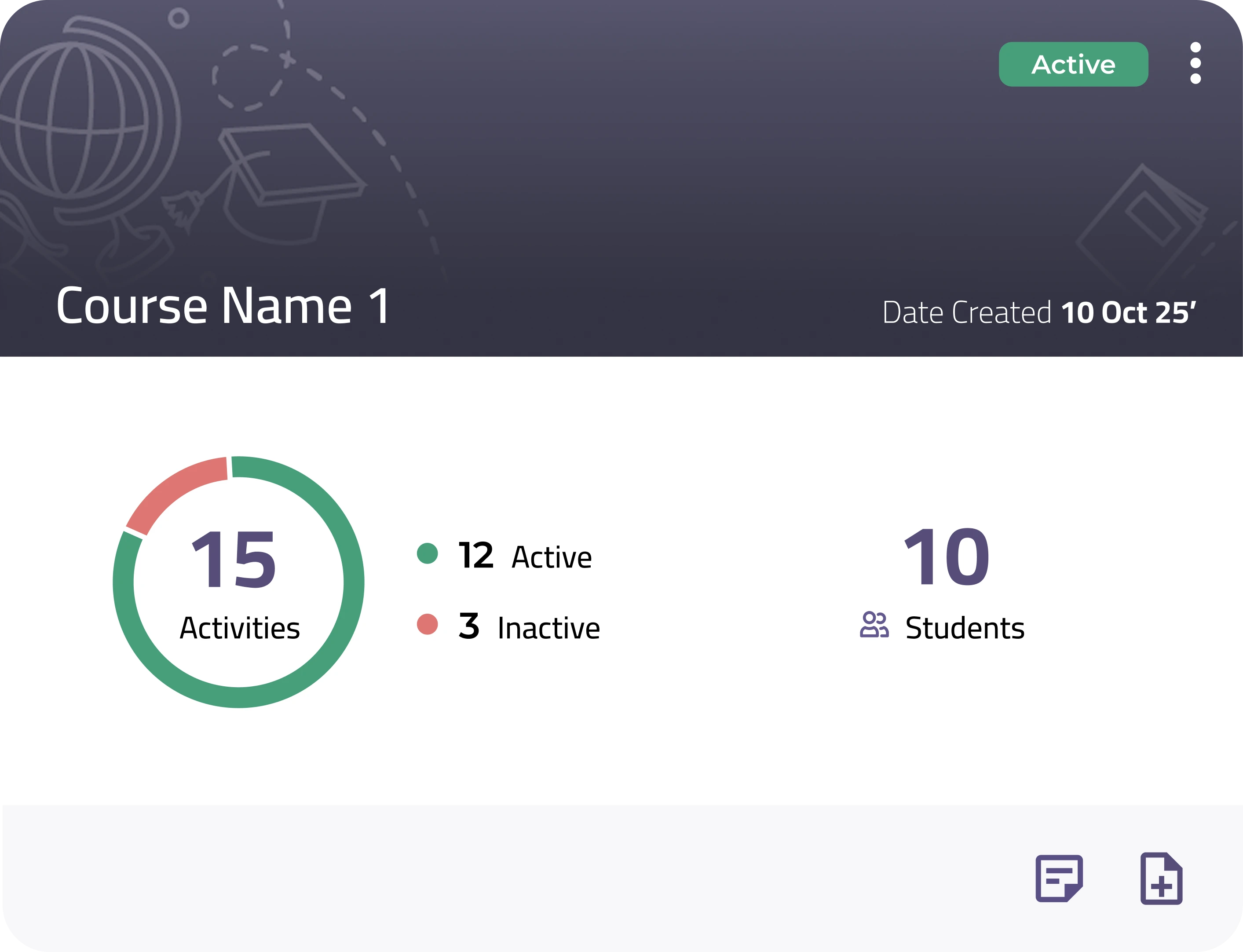Click the graduation cap illustration
1243x952 pixels.
click(x=289, y=176)
